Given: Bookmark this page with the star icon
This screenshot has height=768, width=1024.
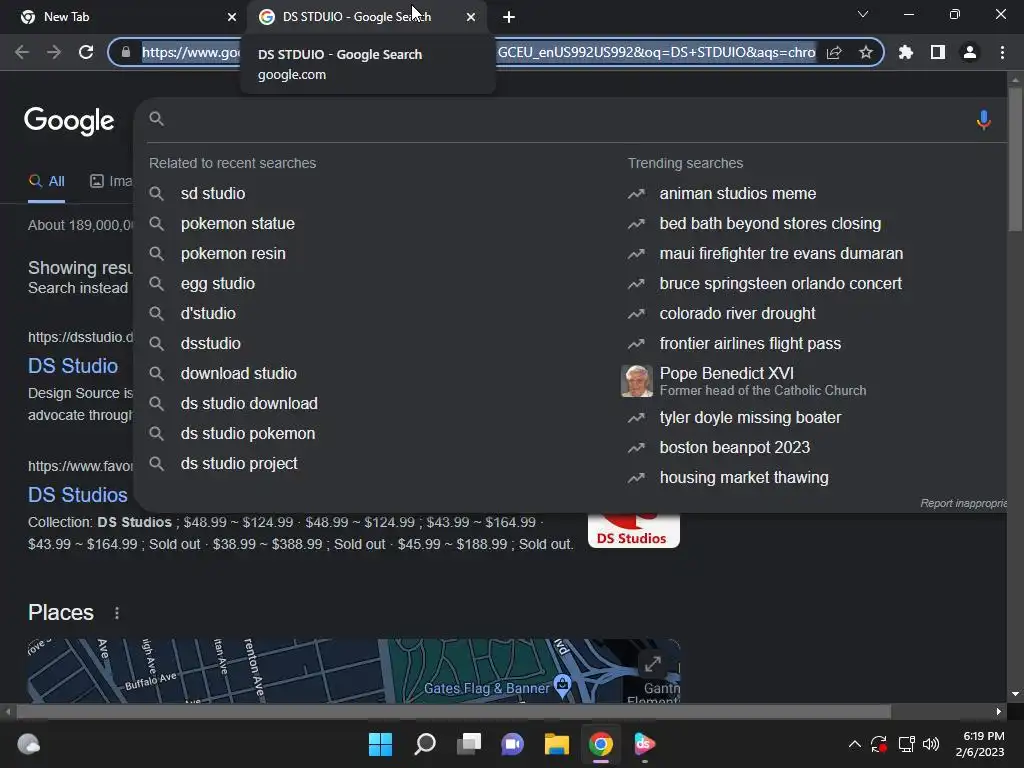Looking at the screenshot, I should click(x=866, y=52).
